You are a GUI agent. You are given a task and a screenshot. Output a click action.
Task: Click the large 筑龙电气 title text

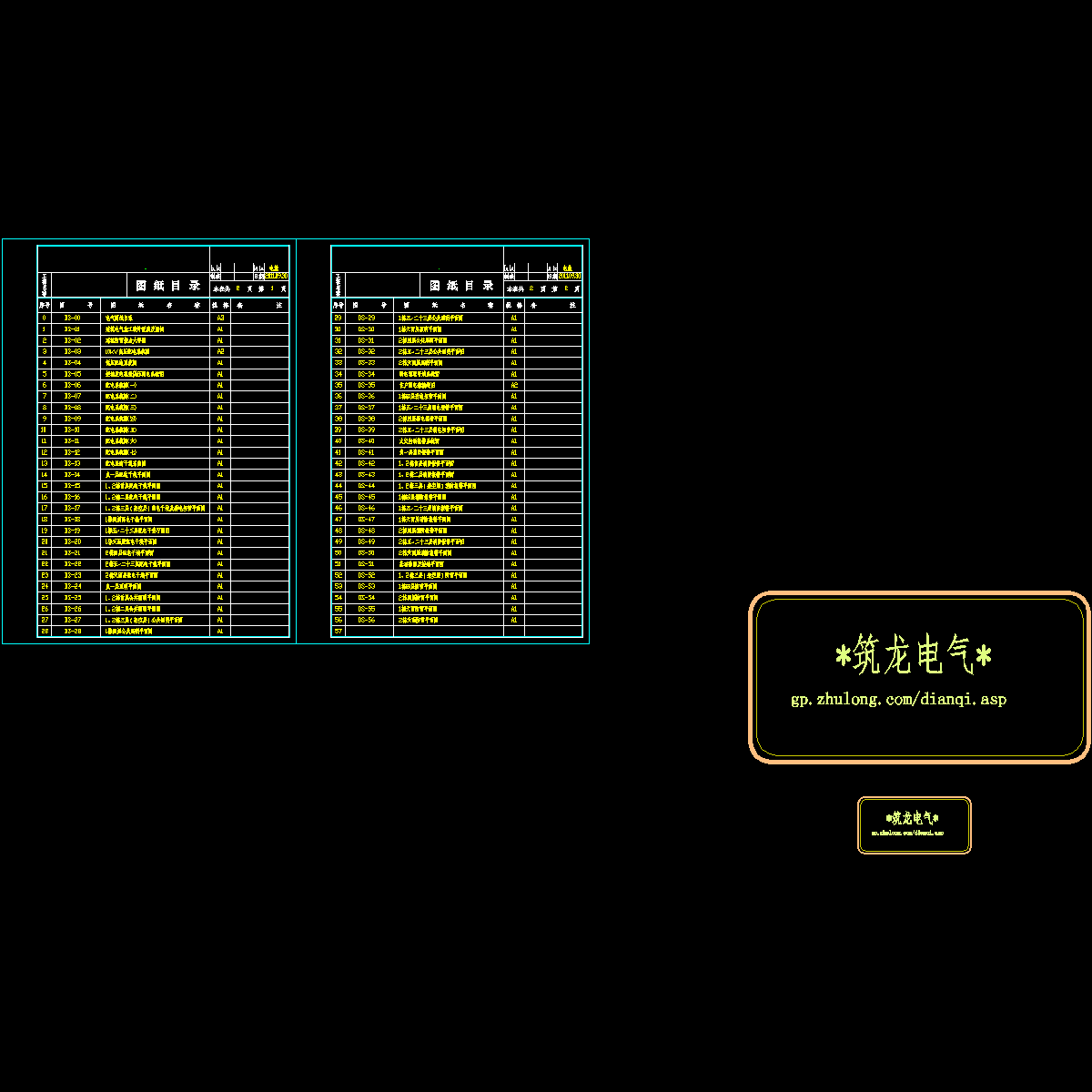[913, 657]
